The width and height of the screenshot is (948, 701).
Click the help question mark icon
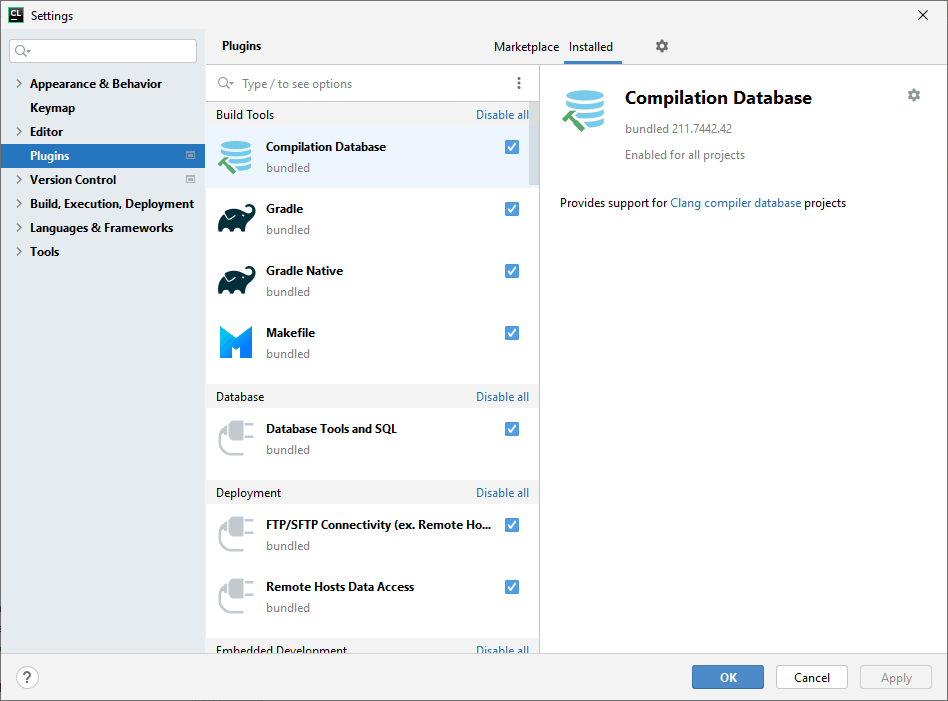(x=28, y=677)
